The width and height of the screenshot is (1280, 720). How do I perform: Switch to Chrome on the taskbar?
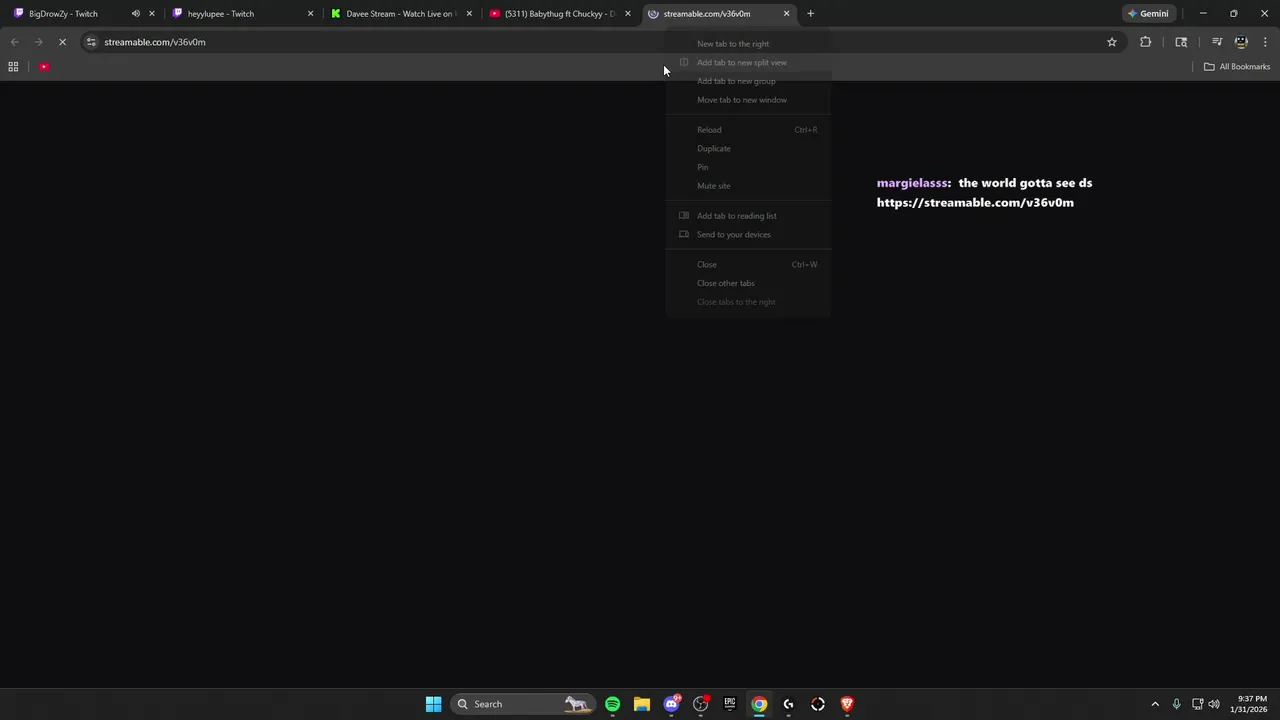[x=759, y=704]
